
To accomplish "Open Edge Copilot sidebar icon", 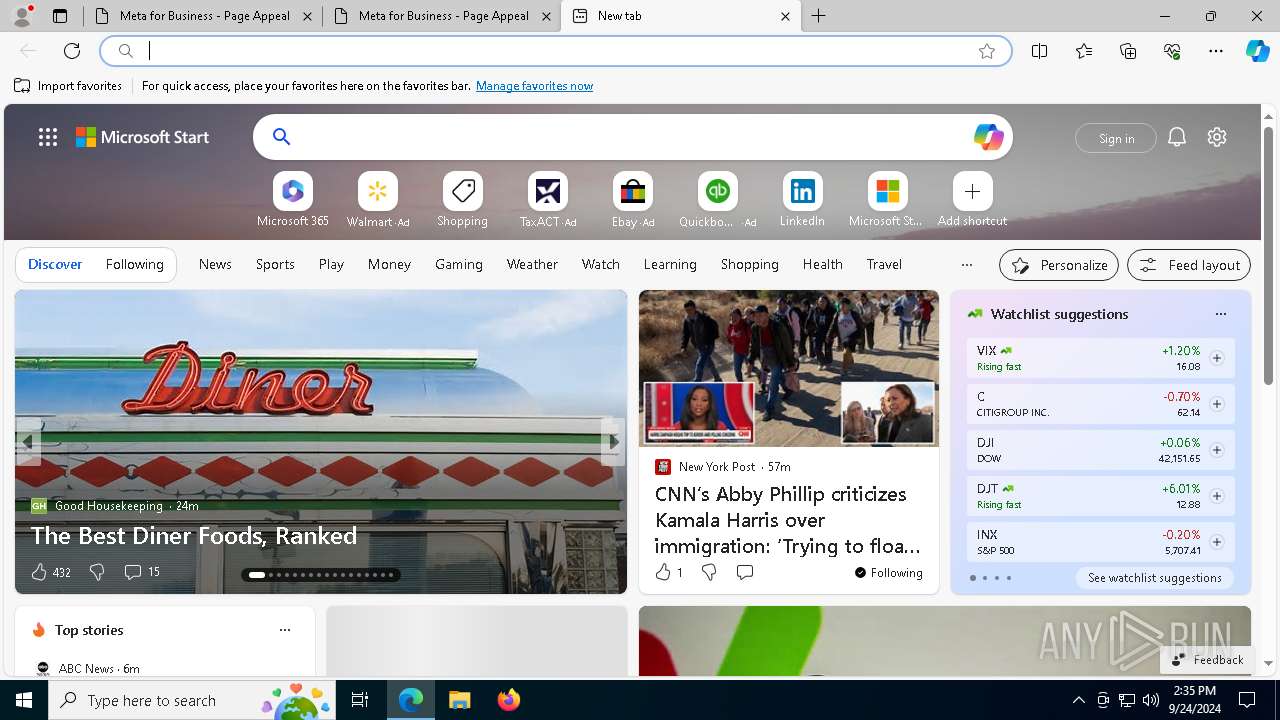I will point(1257,51).
